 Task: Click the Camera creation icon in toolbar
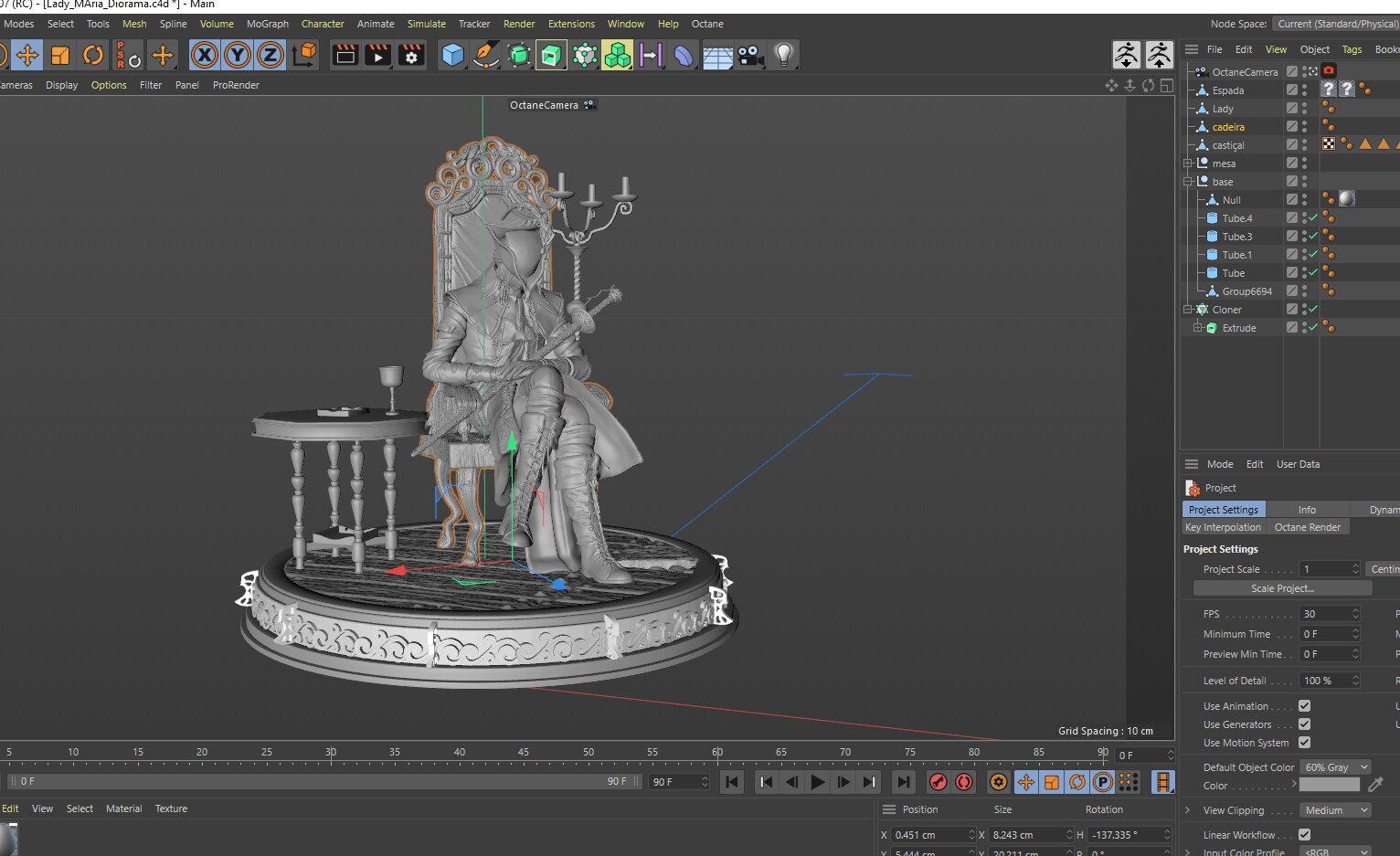[x=749, y=55]
